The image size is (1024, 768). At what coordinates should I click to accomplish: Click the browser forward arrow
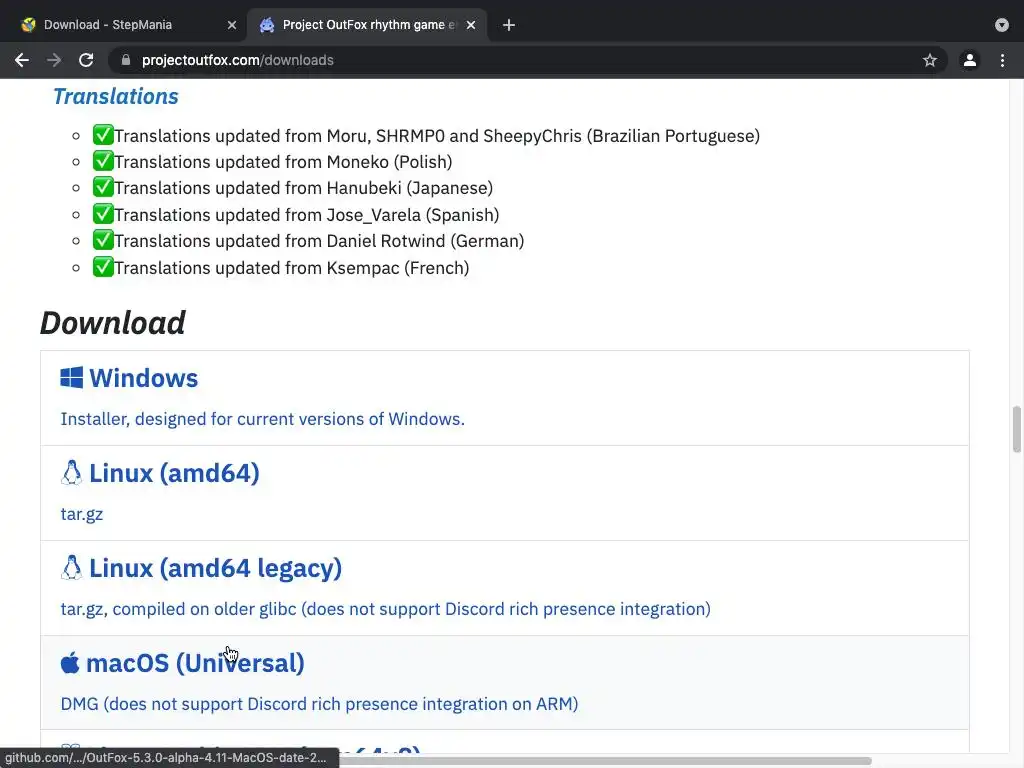point(54,60)
